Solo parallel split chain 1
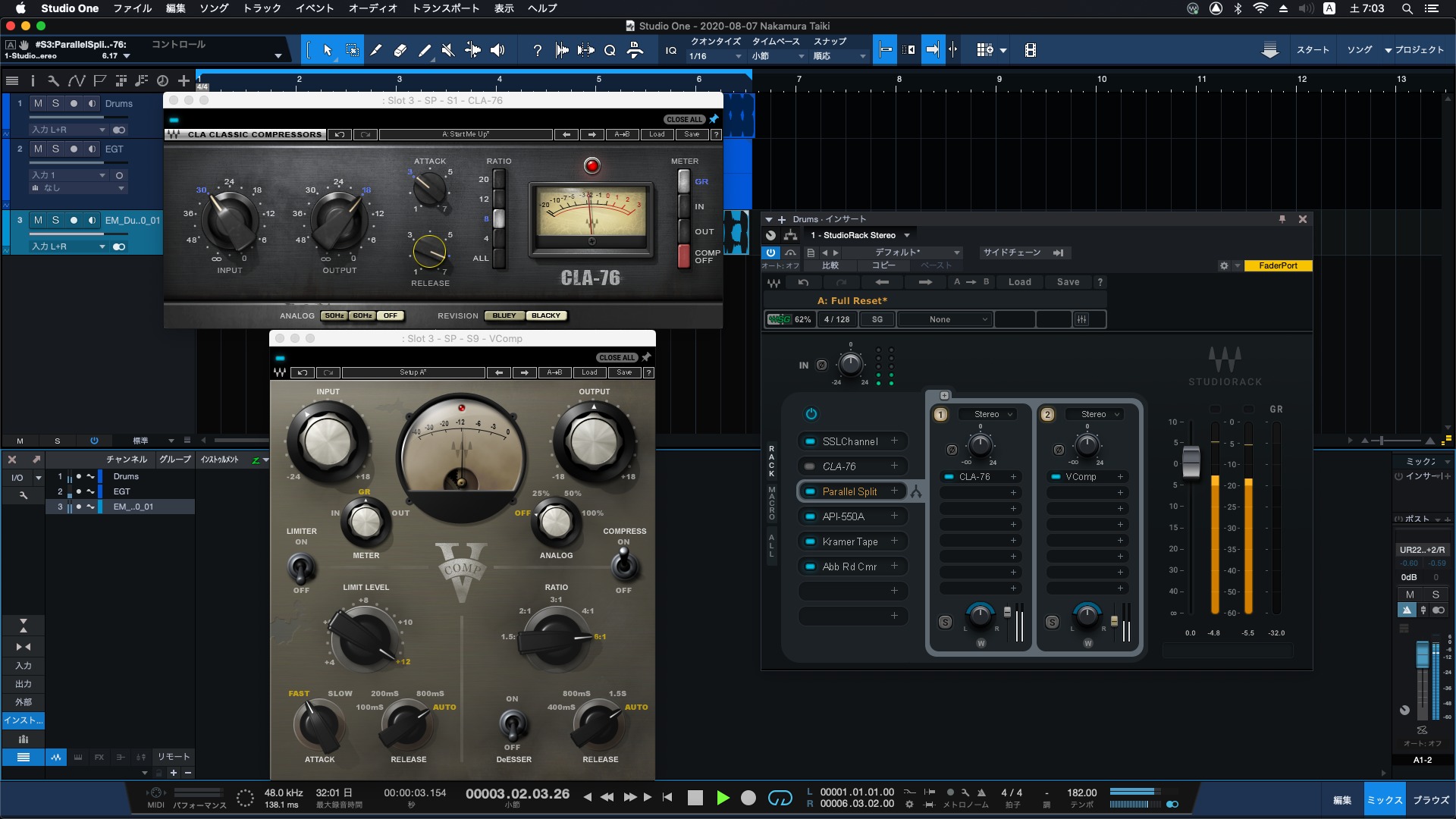Screen dimensions: 1456x819 click(x=945, y=622)
